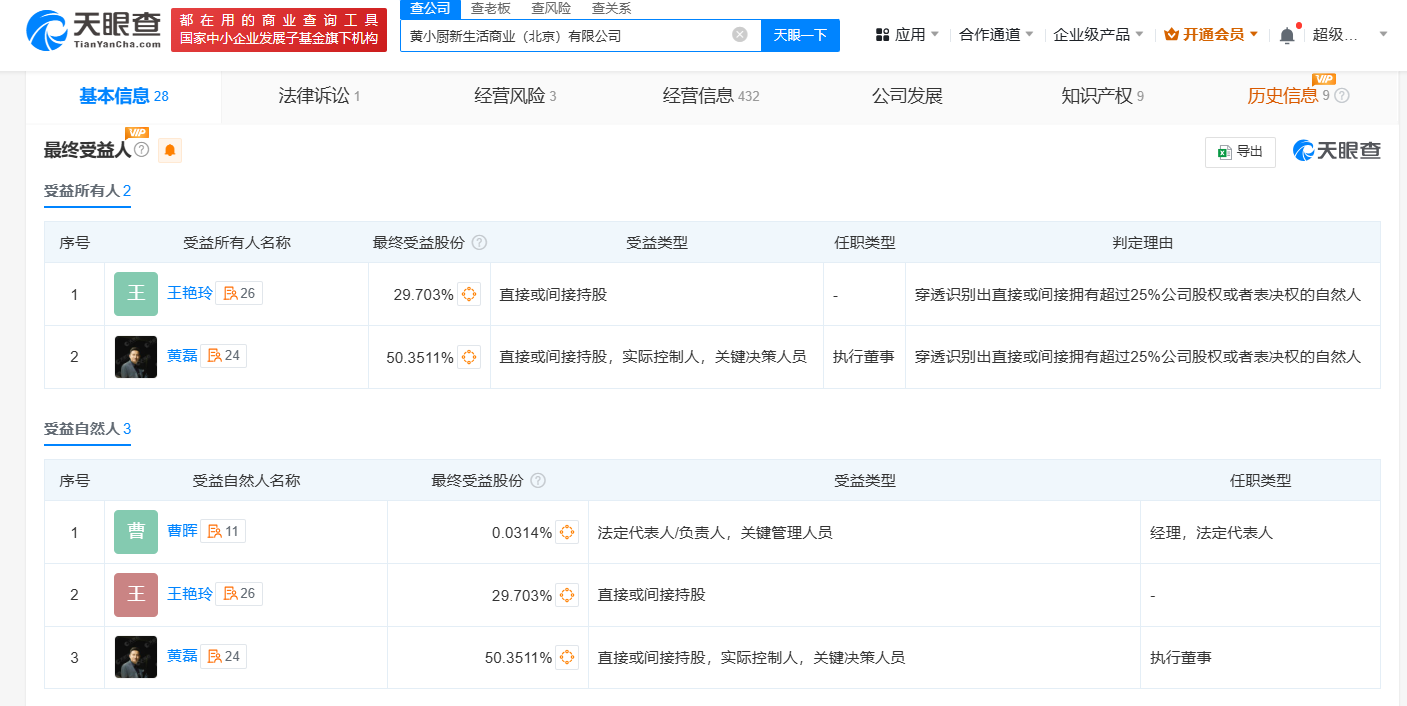Click 法定代表人/负责人，关键管理人员 cell
This screenshot has height=706, width=1407.
pos(864,532)
